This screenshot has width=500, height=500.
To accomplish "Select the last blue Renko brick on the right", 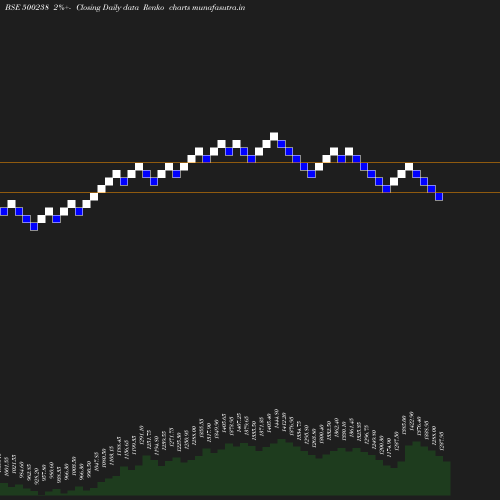I will [x=439, y=197].
